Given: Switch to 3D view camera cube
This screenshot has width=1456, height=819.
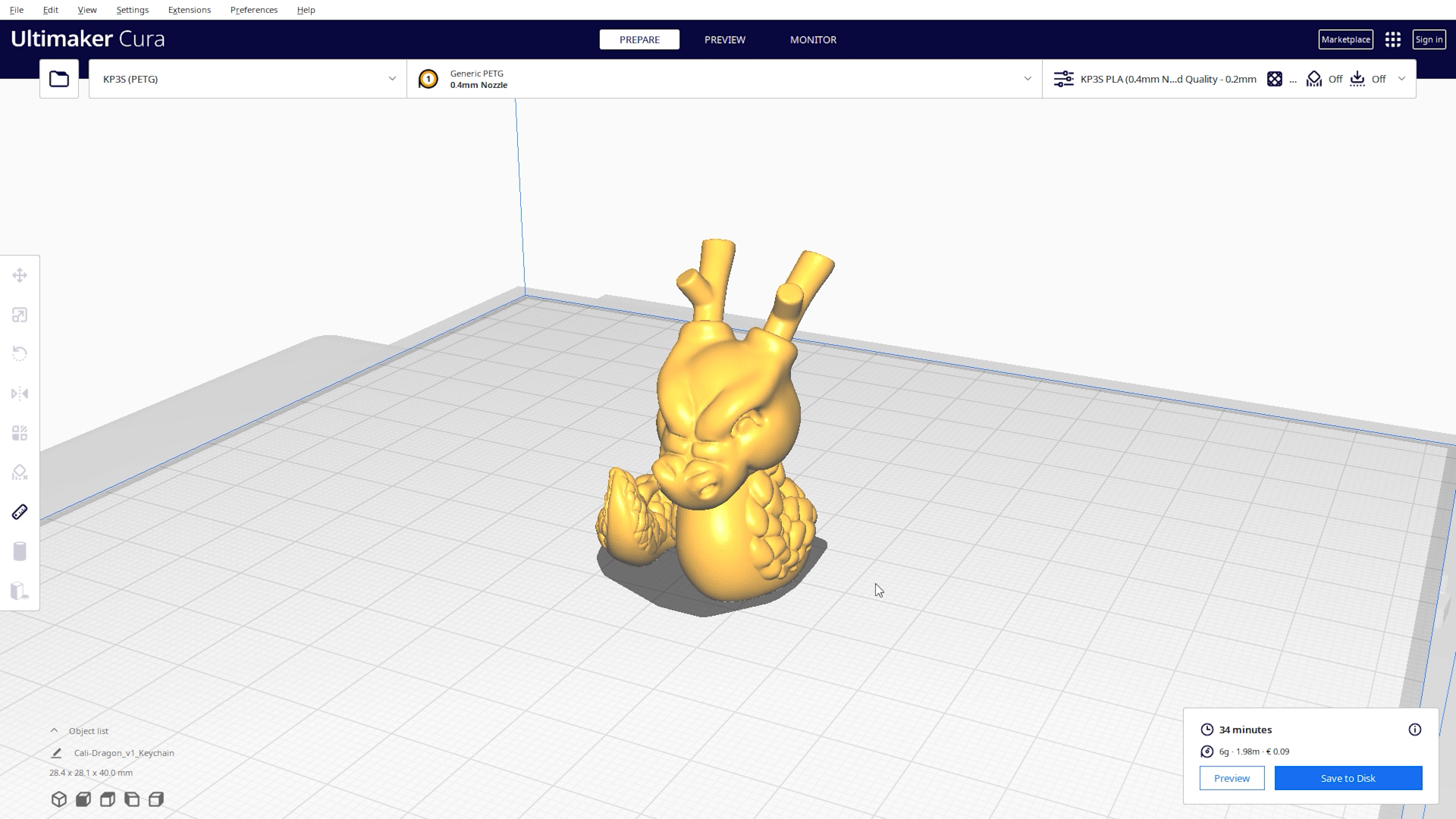Looking at the screenshot, I should pyautogui.click(x=59, y=799).
